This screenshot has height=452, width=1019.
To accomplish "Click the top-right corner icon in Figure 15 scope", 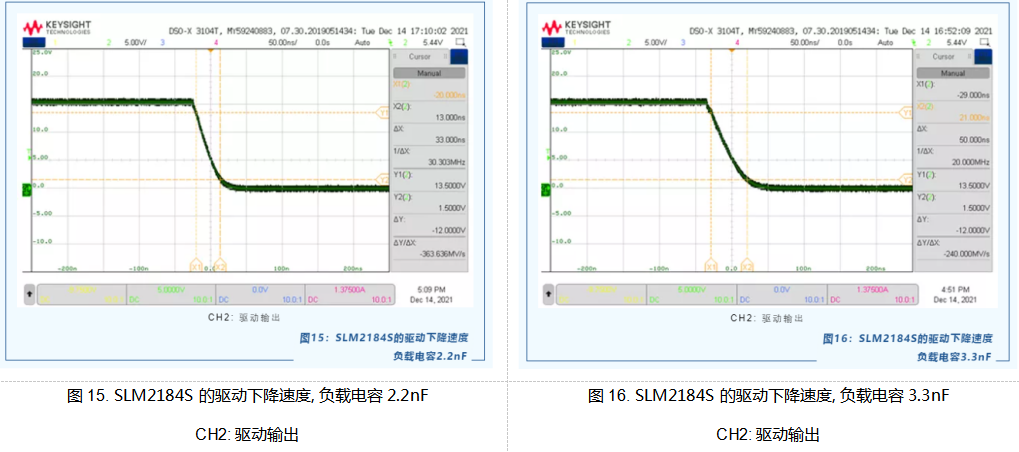I will coord(460,42).
